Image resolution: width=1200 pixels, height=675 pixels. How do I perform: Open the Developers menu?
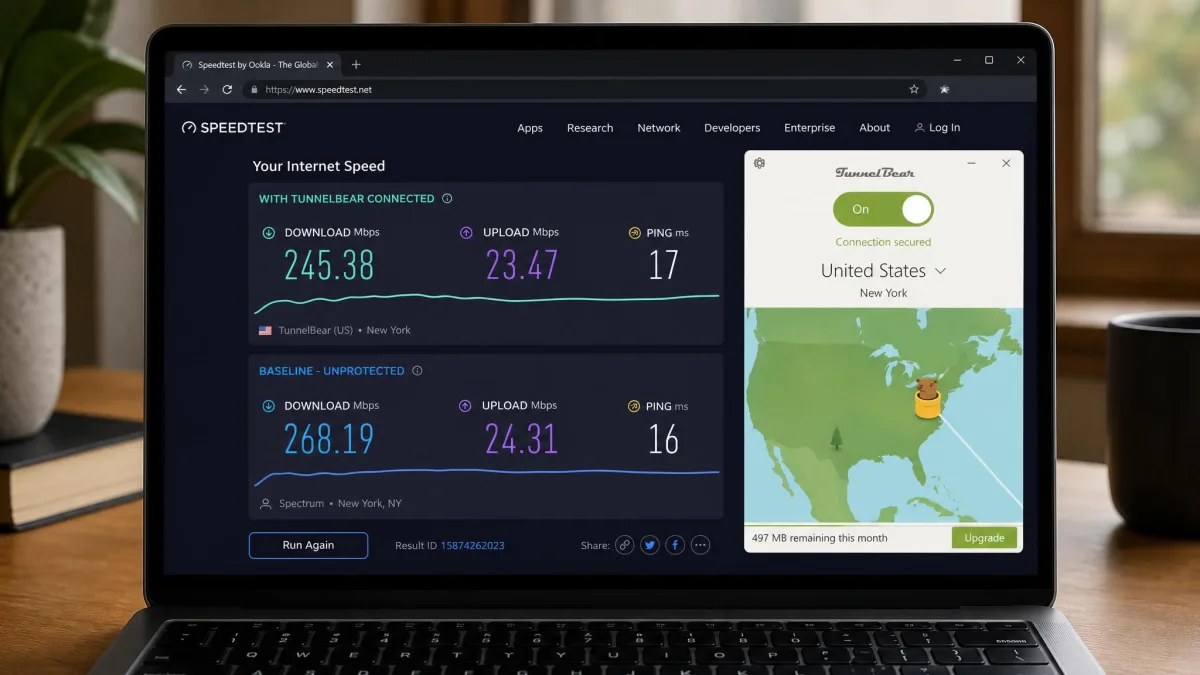click(732, 128)
